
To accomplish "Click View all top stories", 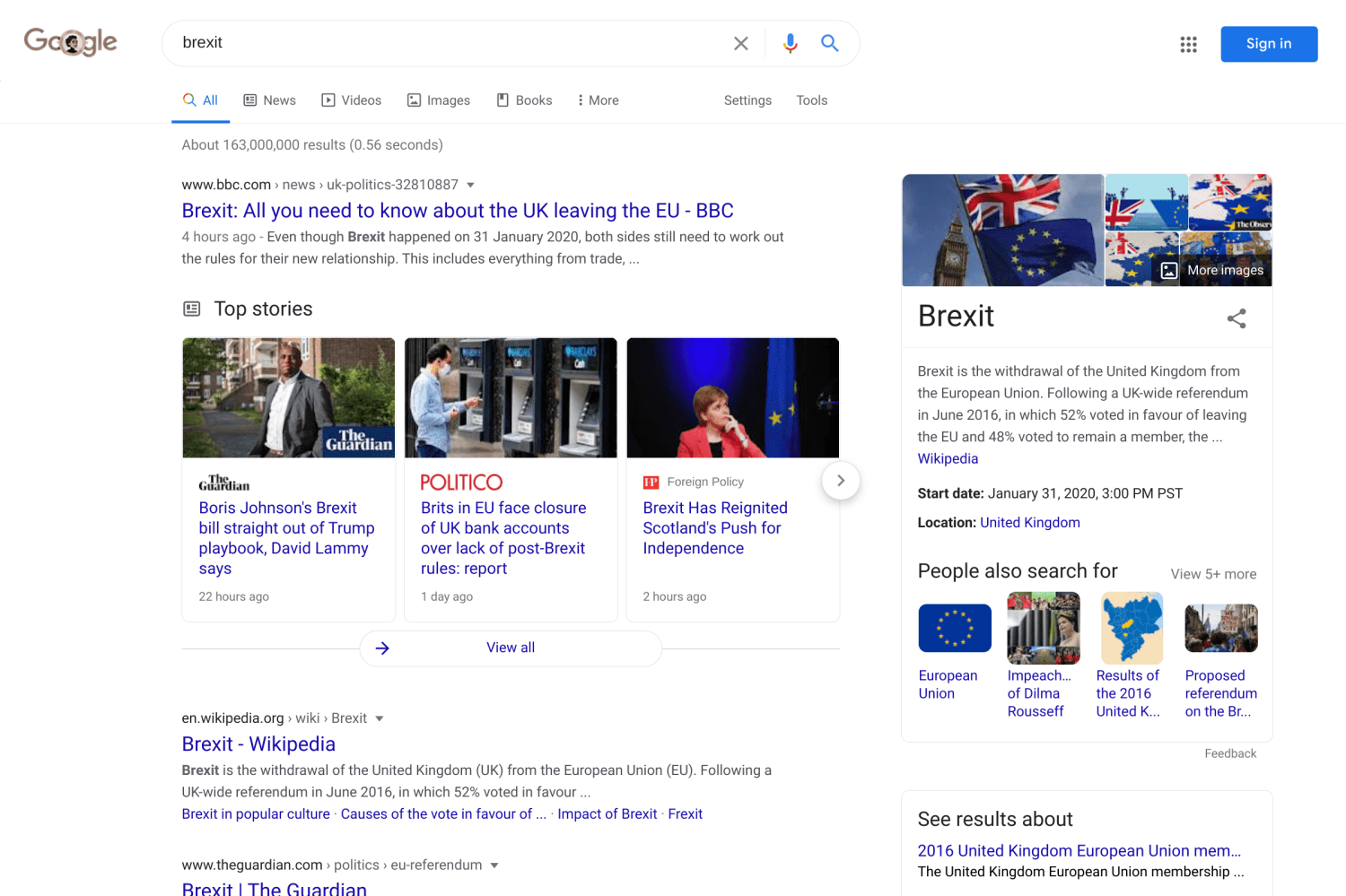I will point(510,648).
